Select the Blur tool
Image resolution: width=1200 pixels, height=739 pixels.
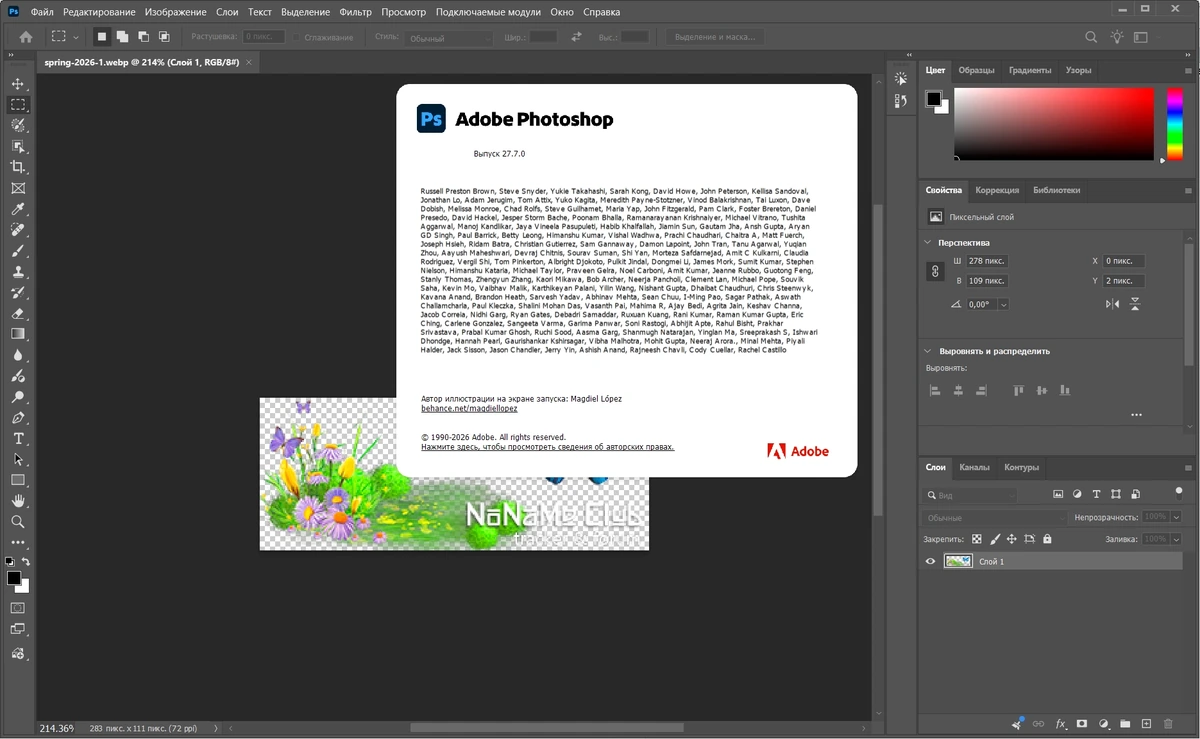click(18, 355)
